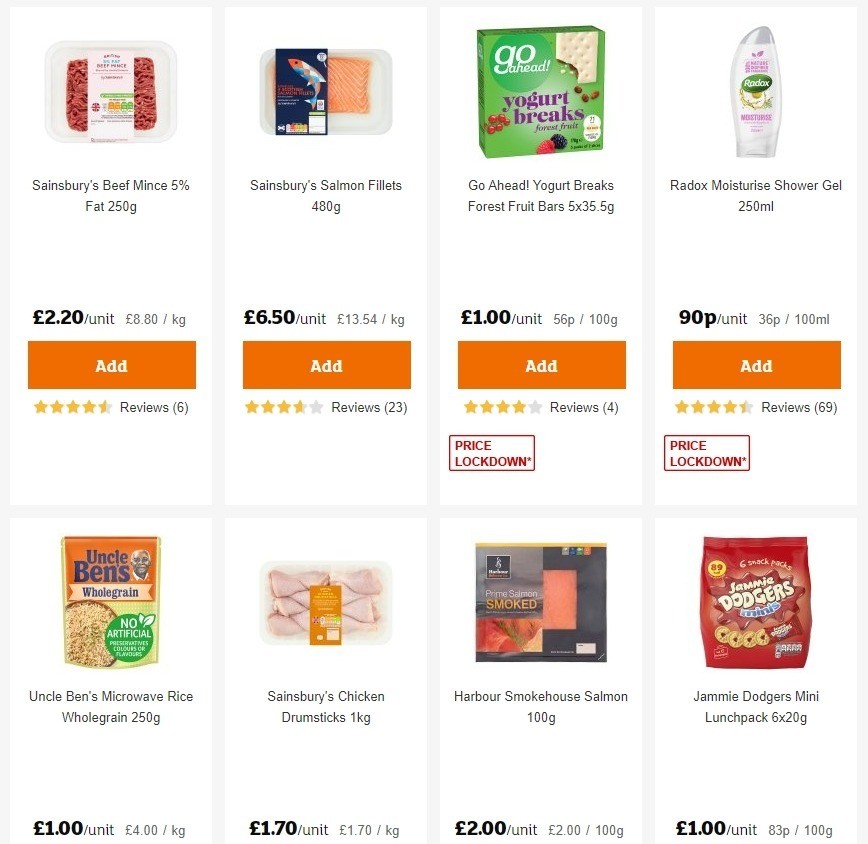Open the Sainsbury's Salmon Fillets product page
Viewport: 868px width, 844px height.
point(326,196)
